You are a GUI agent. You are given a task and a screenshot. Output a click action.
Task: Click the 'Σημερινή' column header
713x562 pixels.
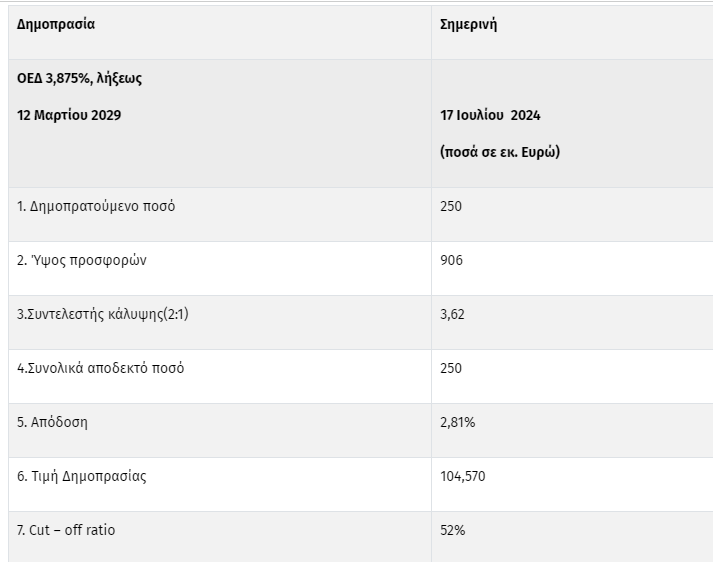point(469,24)
